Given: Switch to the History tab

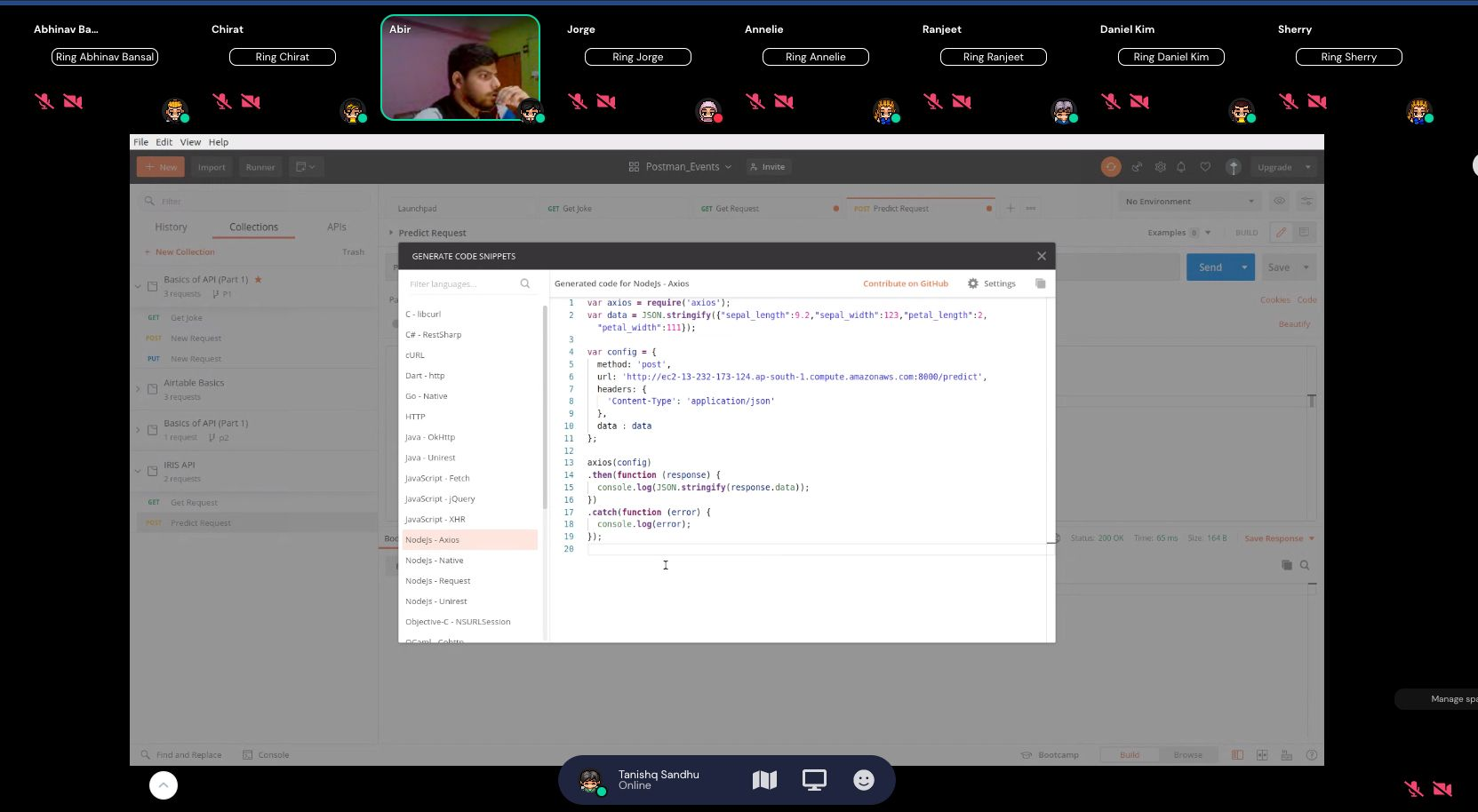Looking at the screenshot, I should pyautogui.click(x=171, y=227).
